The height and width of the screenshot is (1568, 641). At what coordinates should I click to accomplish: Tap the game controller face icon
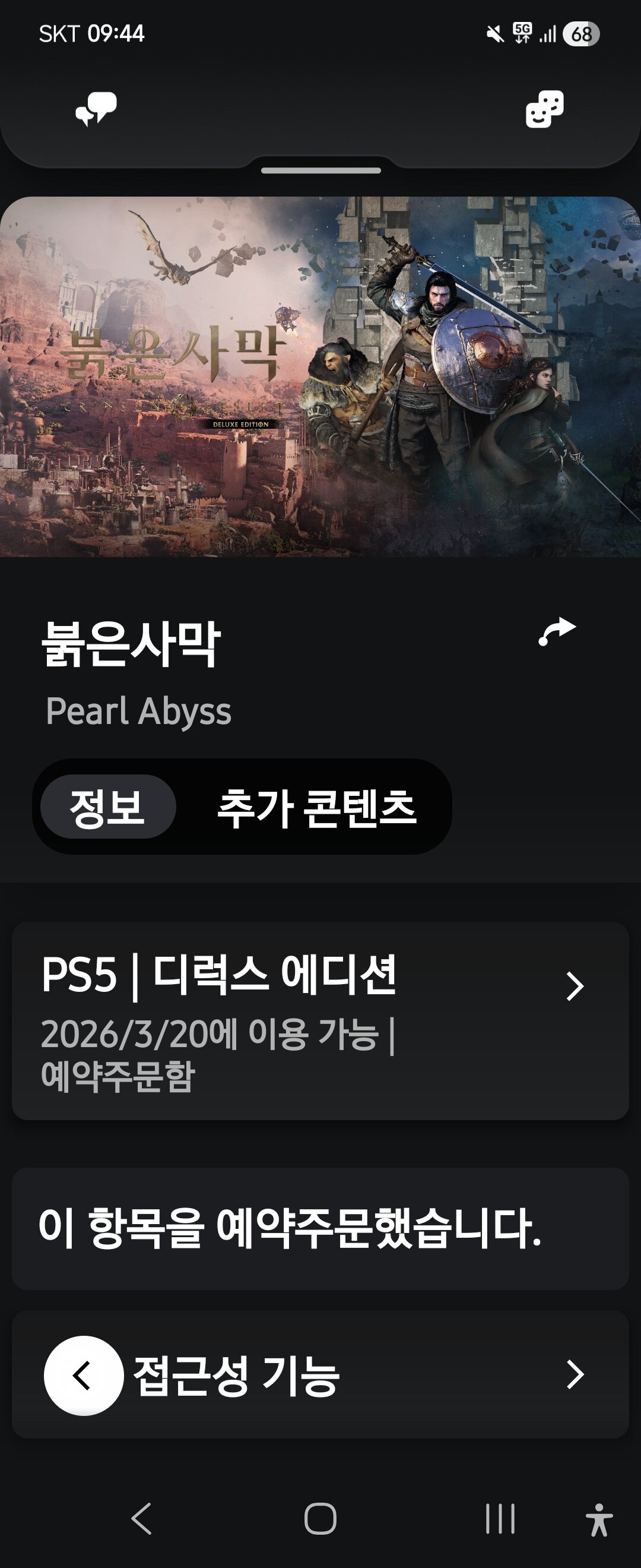tap(544, 109)
